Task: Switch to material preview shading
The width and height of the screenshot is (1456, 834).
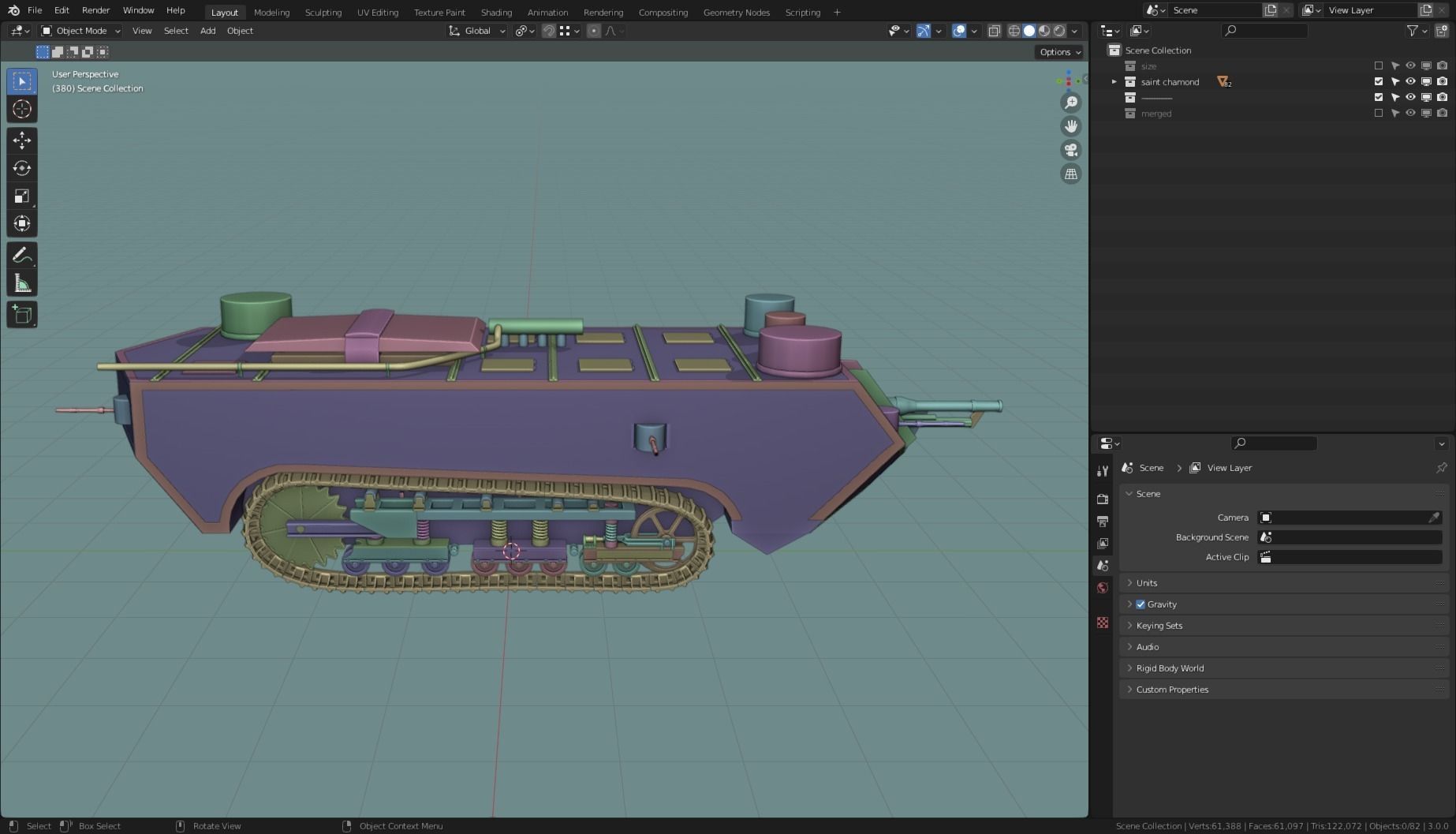Action: click(1044, 31)
